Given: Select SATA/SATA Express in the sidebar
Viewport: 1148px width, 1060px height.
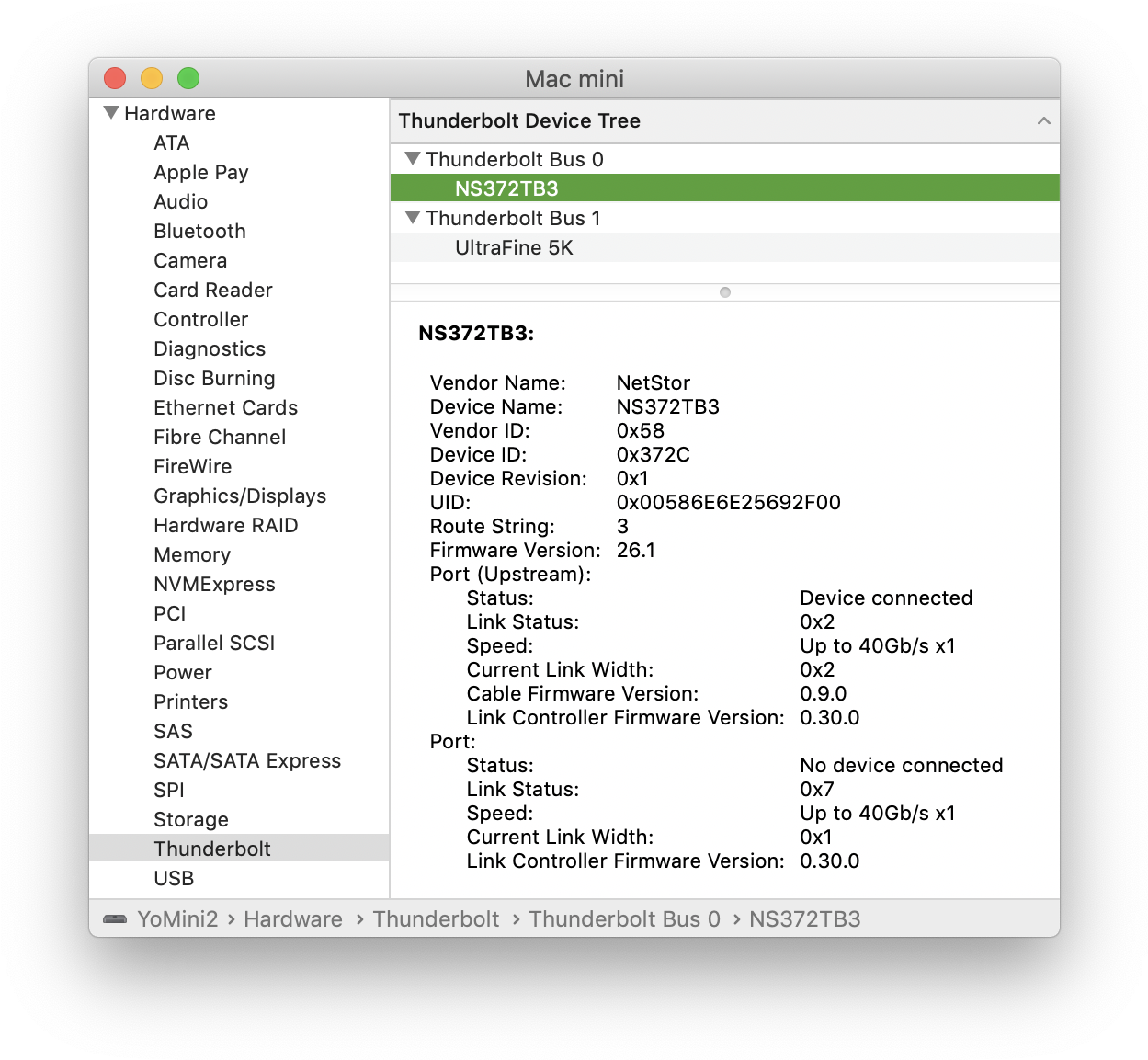Looking at the screenshot, I should 247,760.
